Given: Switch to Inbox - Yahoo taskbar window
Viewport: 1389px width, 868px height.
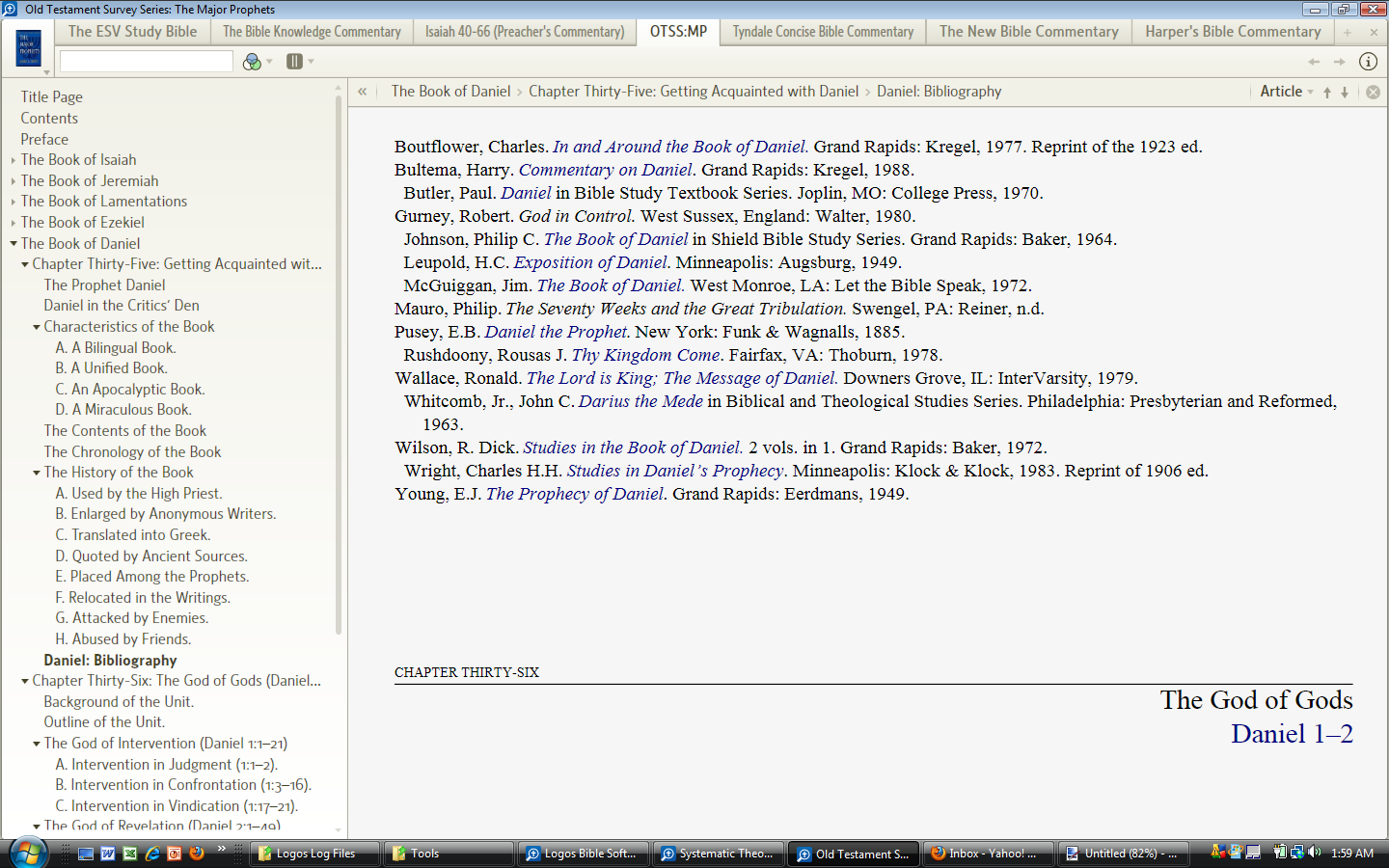Looking at the screenshot, I should click(x=987, y=854).
